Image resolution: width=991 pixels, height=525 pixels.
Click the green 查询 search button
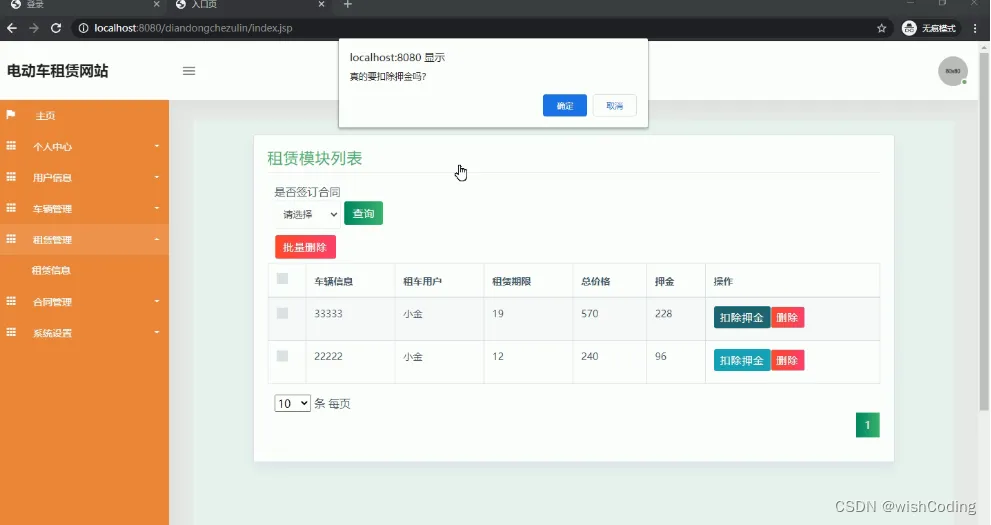[x=363, y=214]
